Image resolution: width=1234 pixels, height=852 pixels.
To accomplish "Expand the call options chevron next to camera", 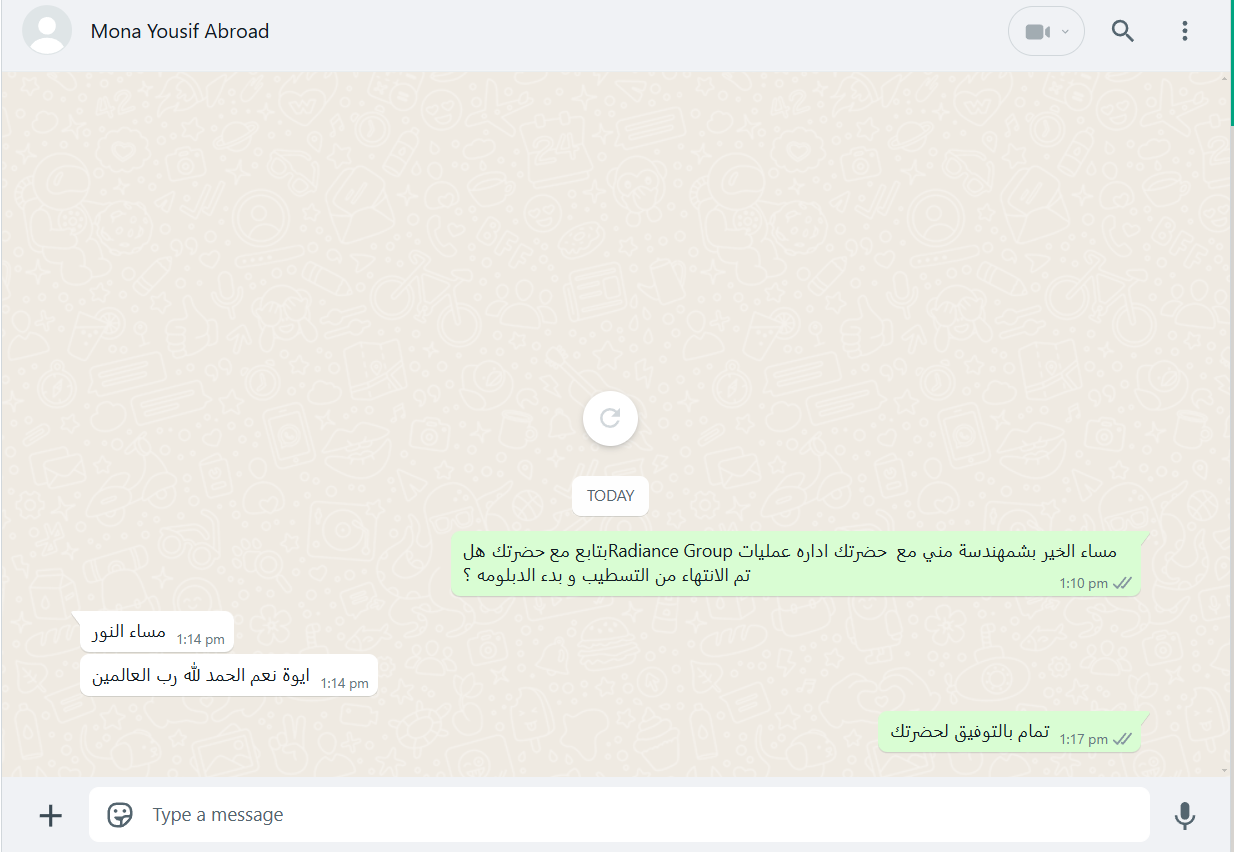I will click(x=1066, y=32).
